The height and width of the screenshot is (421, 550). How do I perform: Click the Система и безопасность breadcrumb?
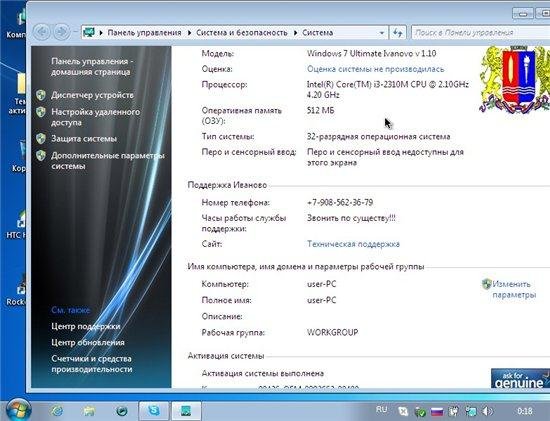242,33
